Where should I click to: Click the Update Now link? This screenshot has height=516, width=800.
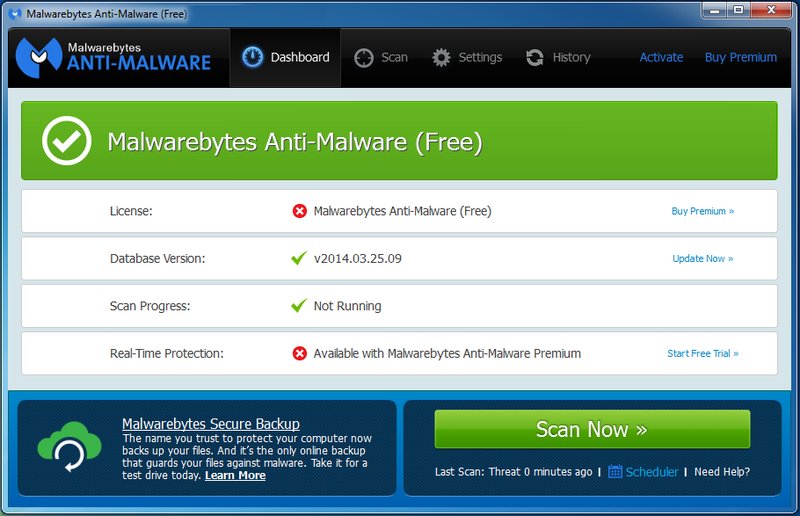pyautogui.click(x=702, y=259)
